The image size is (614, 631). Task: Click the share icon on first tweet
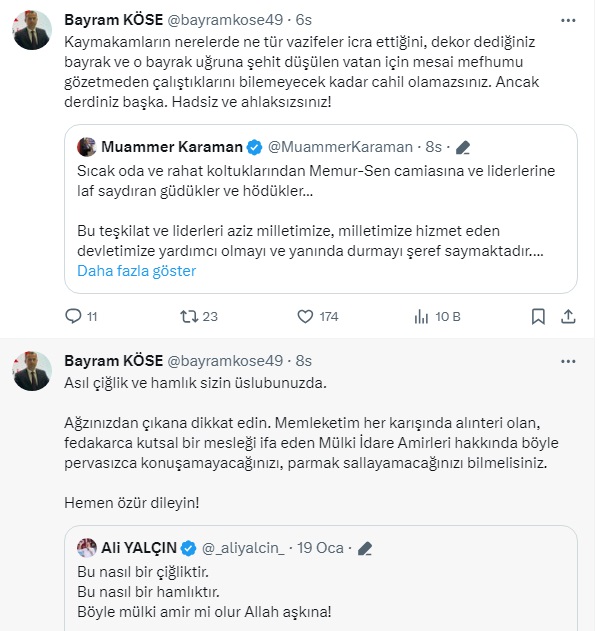pyautogui.click(x=568, y=317)
